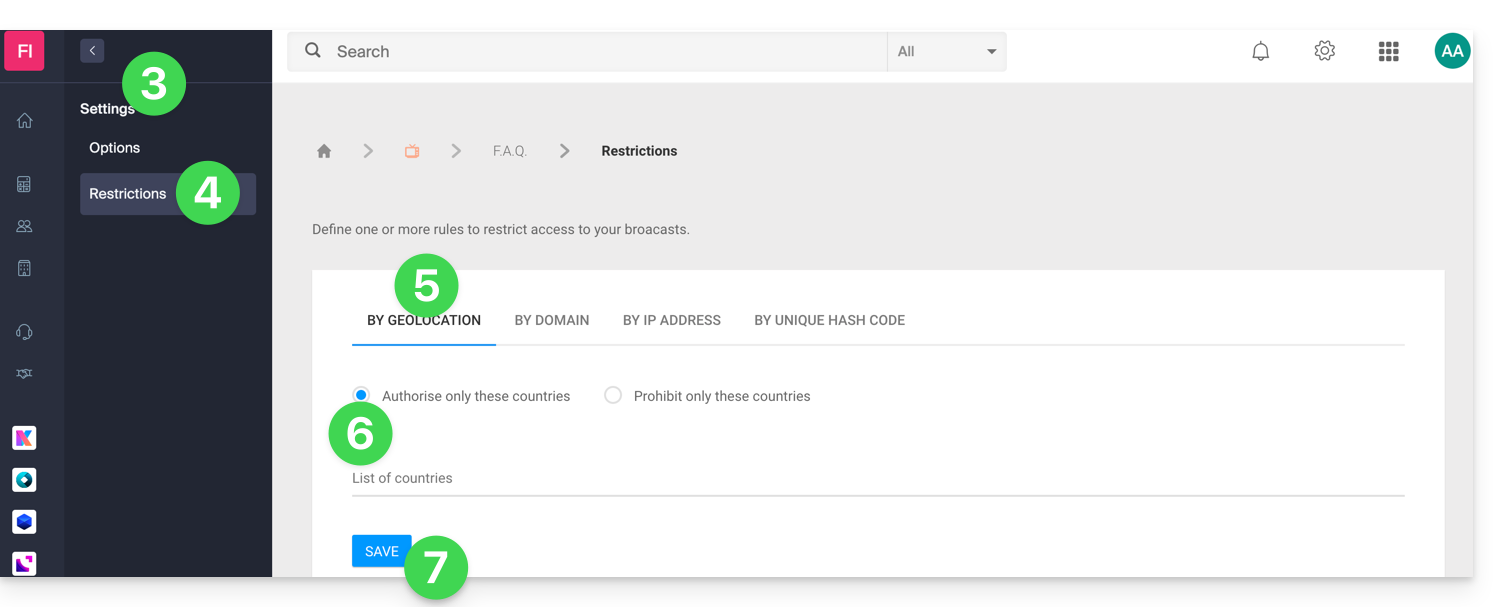The height and width of the screenshot is (607, 1503).
Task: Switch to the BY DOMAIN tab
Action: (552, 320)
